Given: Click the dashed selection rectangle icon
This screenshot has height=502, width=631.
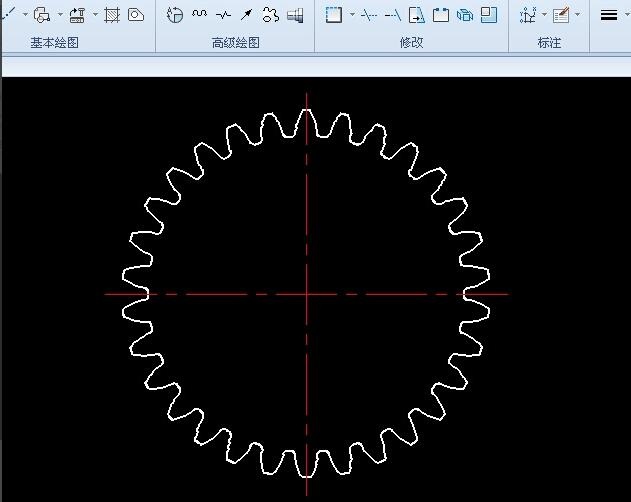Looking at the screenshot, I should coord(334,15).
